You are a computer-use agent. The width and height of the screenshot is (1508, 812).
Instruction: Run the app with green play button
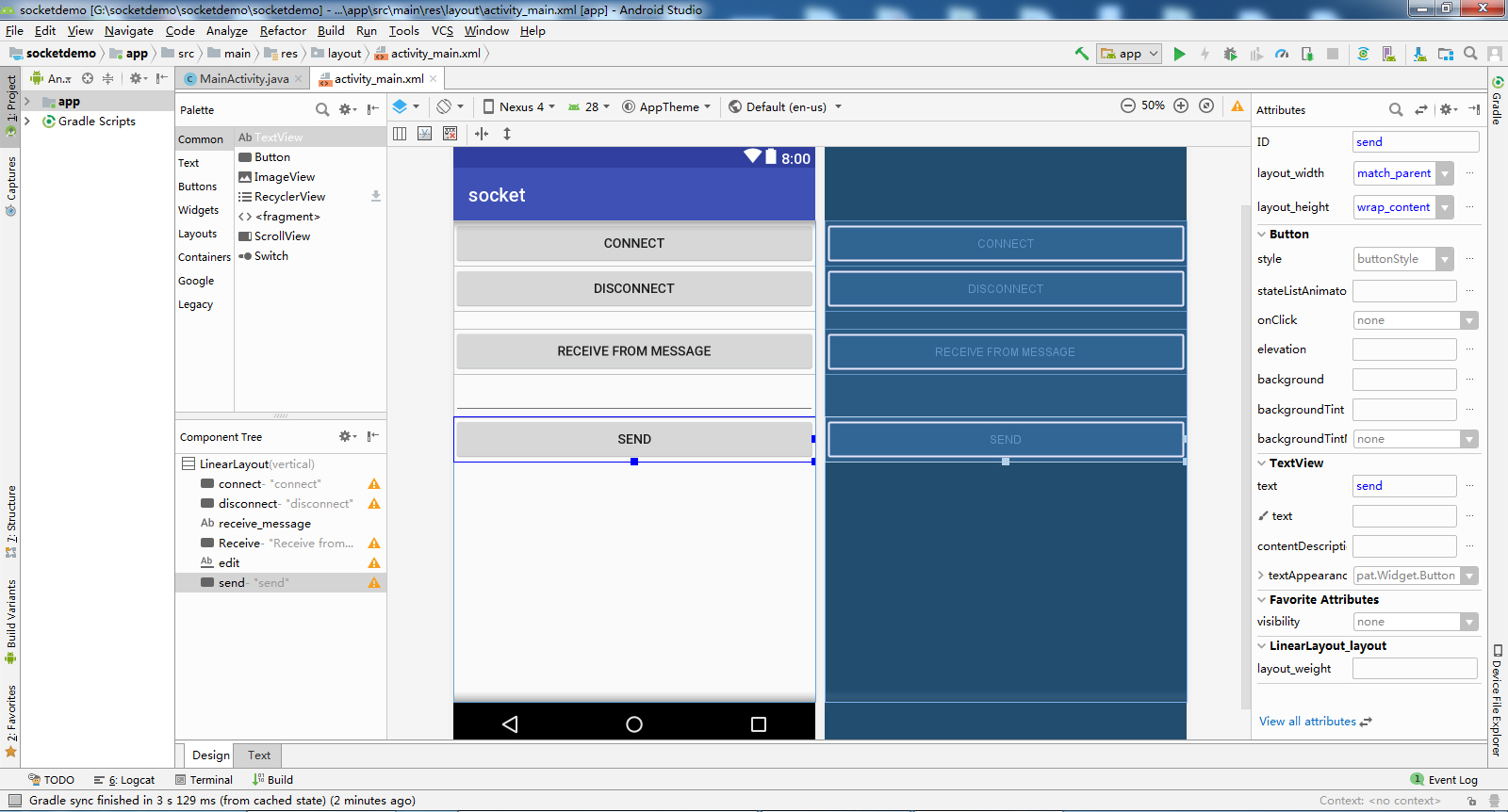pos(1179,54)
